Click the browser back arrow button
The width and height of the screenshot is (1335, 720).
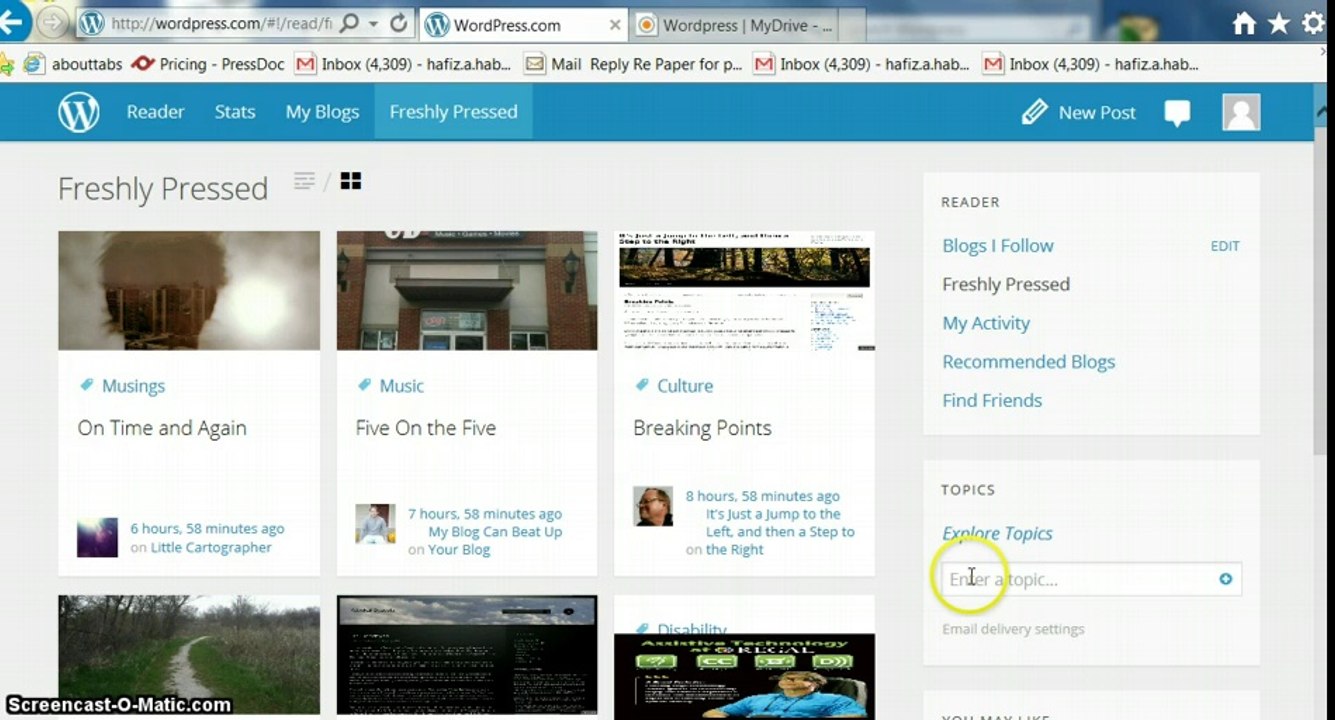(11, 23)
